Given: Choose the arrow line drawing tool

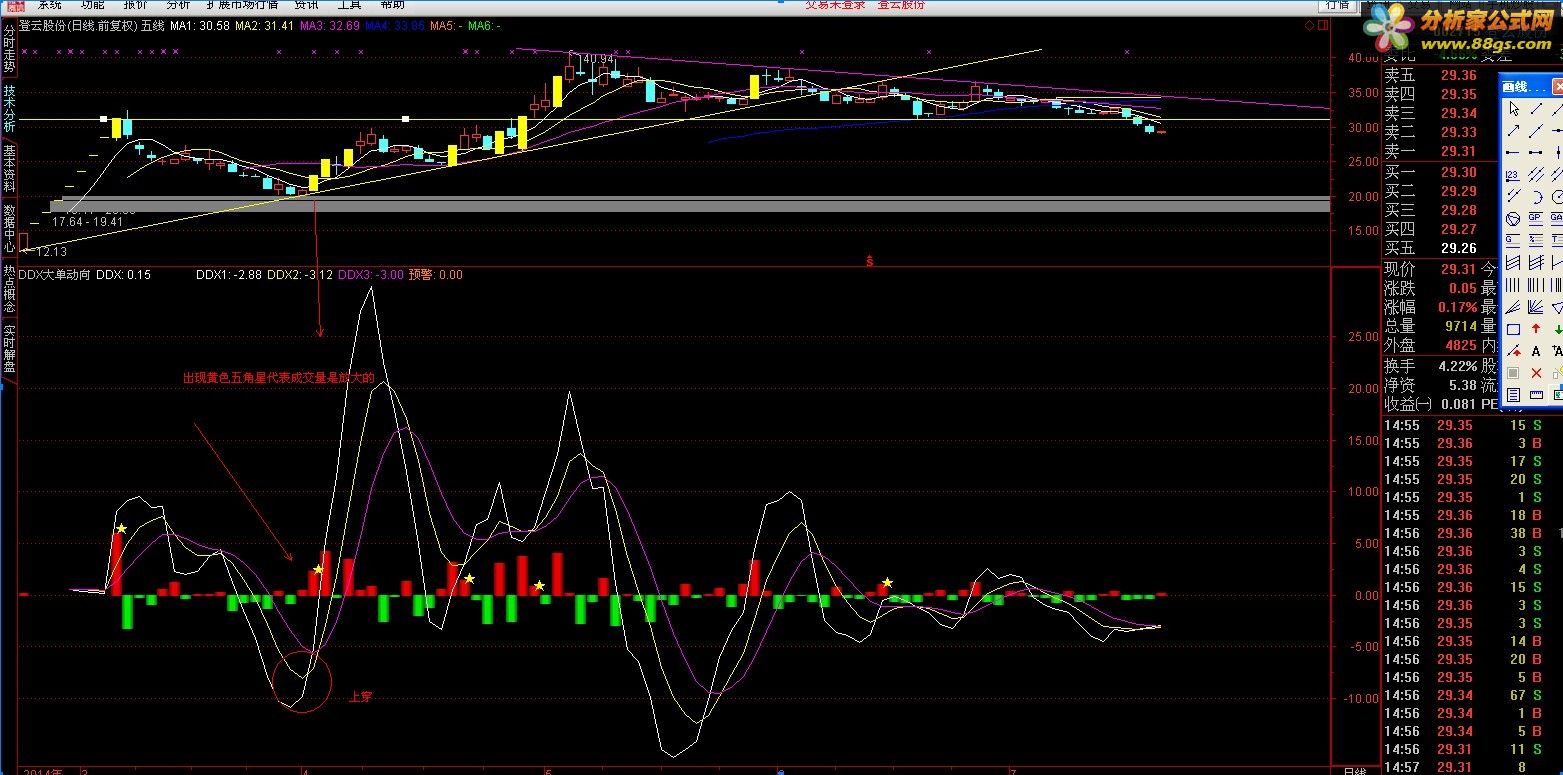Looking at the screenshot, I should pos(1513,129).
